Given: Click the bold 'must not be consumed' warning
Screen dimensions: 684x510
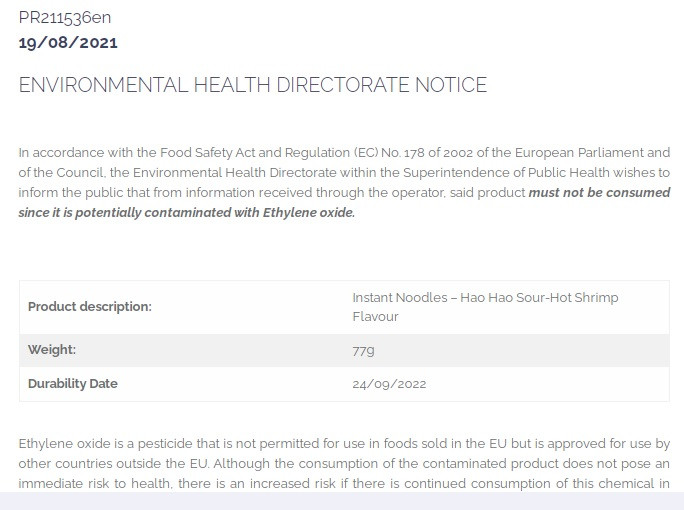Looking at the screenshot, I should tap(599, 192).
